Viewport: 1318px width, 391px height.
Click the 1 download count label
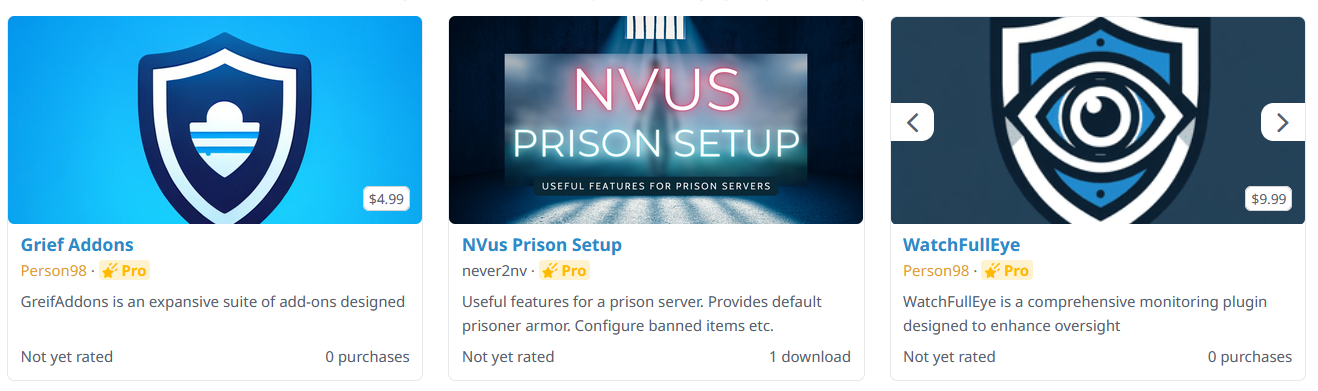pos(810,357)
